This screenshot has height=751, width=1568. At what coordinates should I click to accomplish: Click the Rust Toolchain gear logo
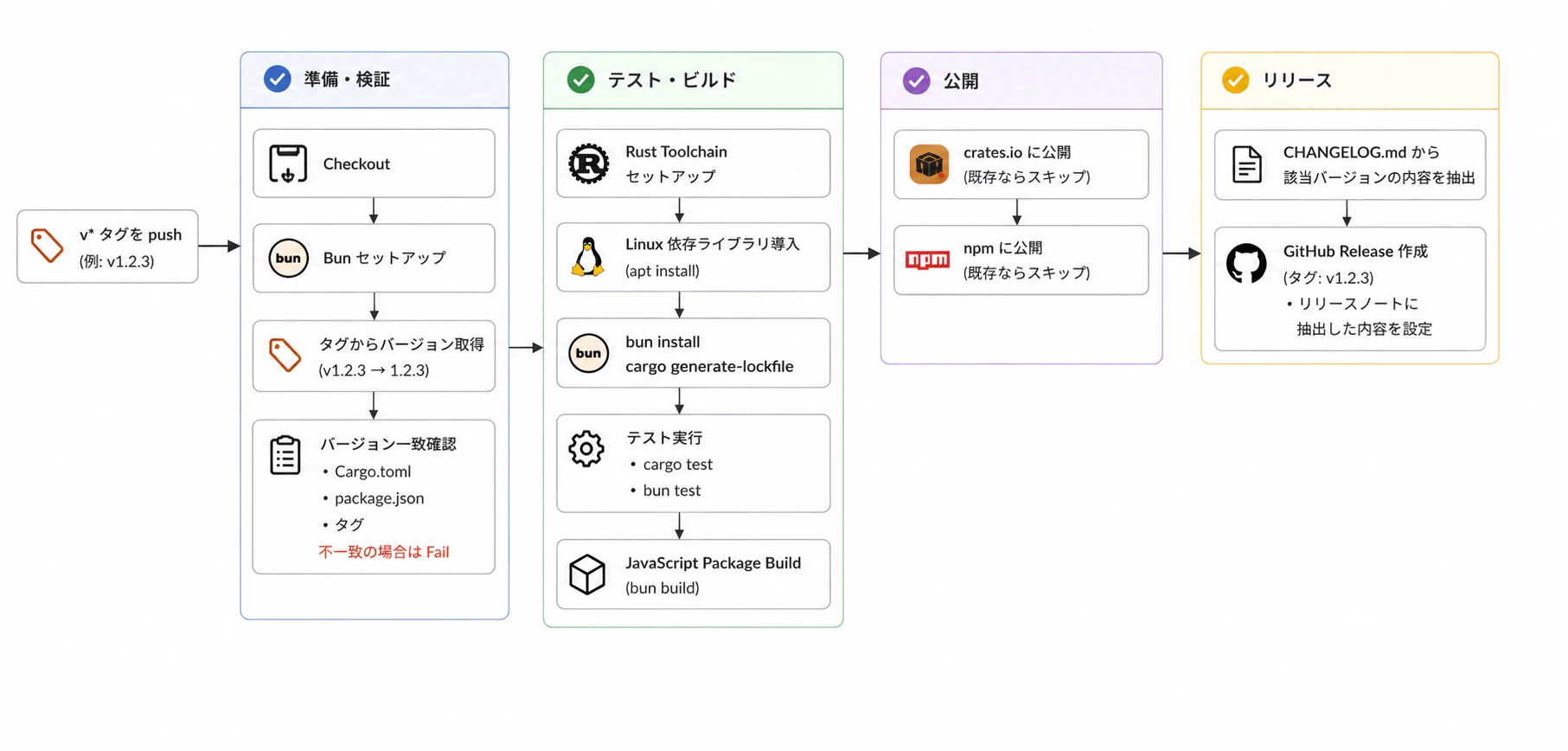pyautogui.click(x=589, y=164)
